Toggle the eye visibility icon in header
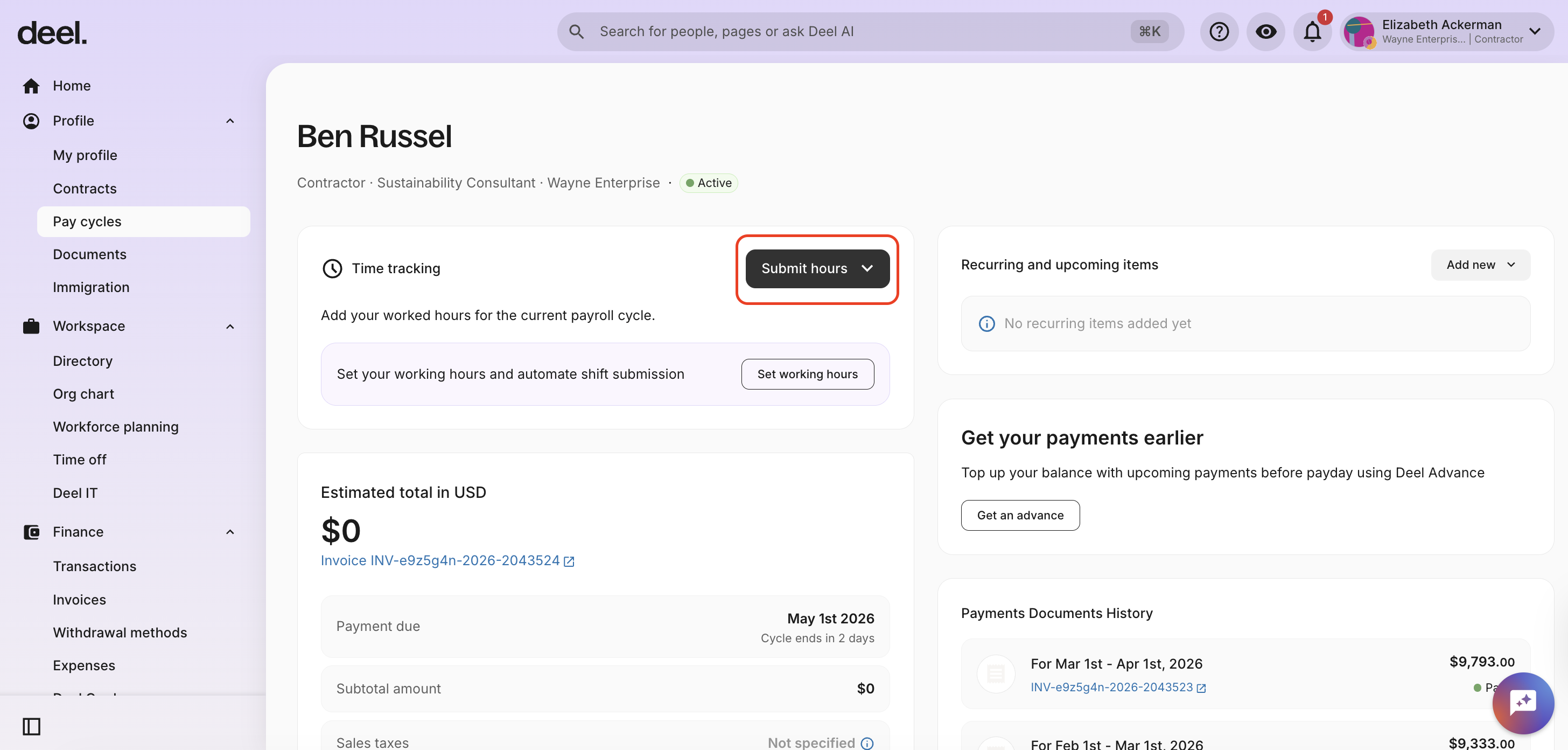 (x=1265, y=32)
